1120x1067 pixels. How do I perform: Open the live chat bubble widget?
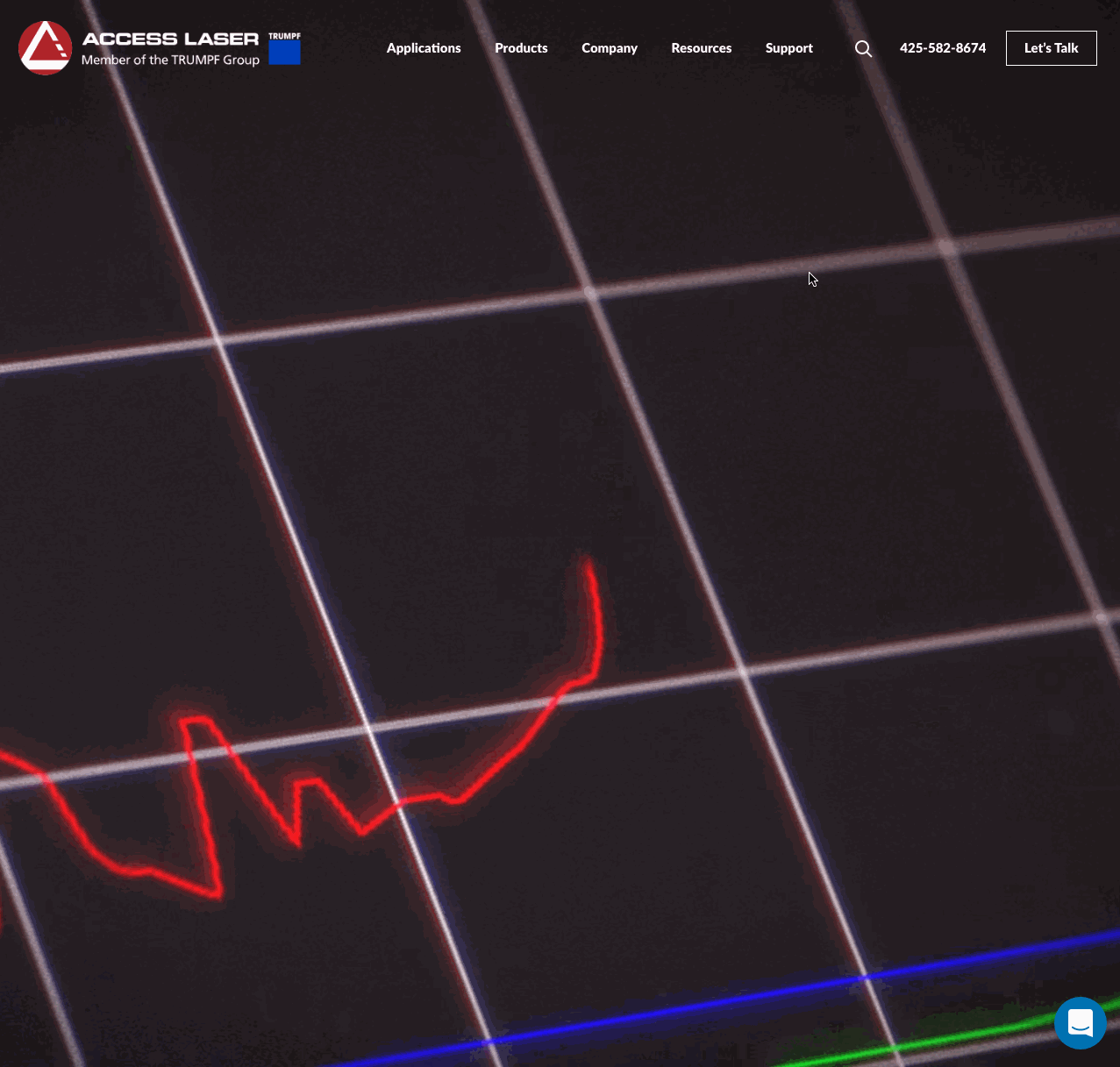pos(1080,1022)
